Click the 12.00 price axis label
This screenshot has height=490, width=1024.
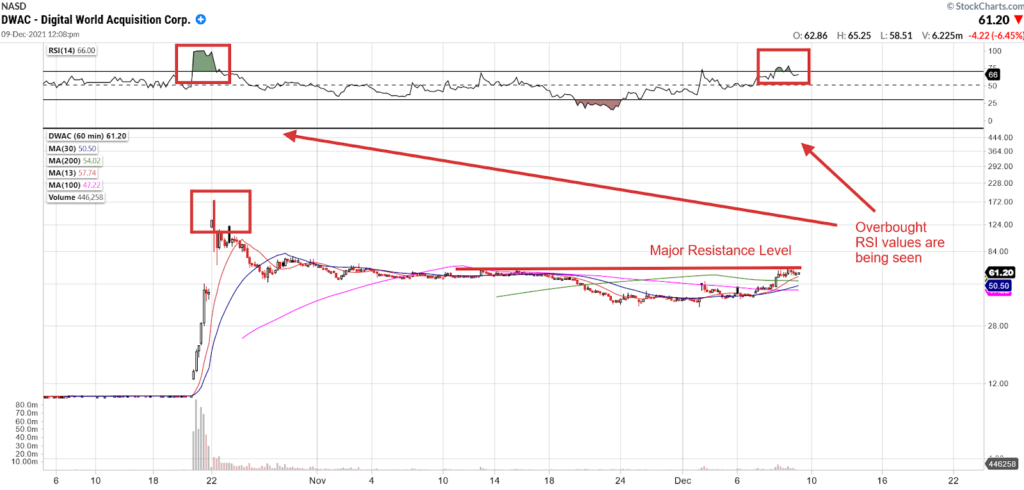coord(999,384)
